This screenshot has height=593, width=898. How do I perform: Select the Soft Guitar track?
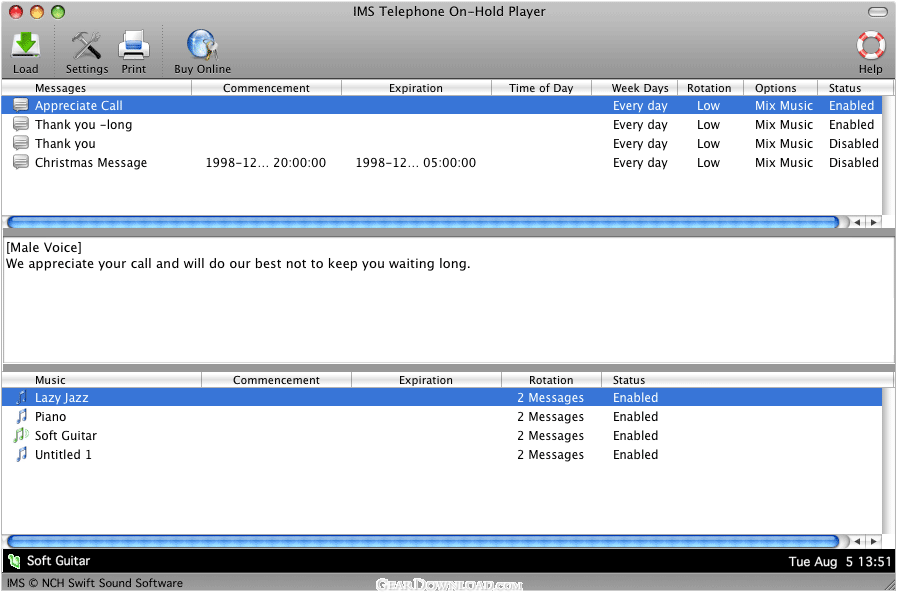(442, 435)
